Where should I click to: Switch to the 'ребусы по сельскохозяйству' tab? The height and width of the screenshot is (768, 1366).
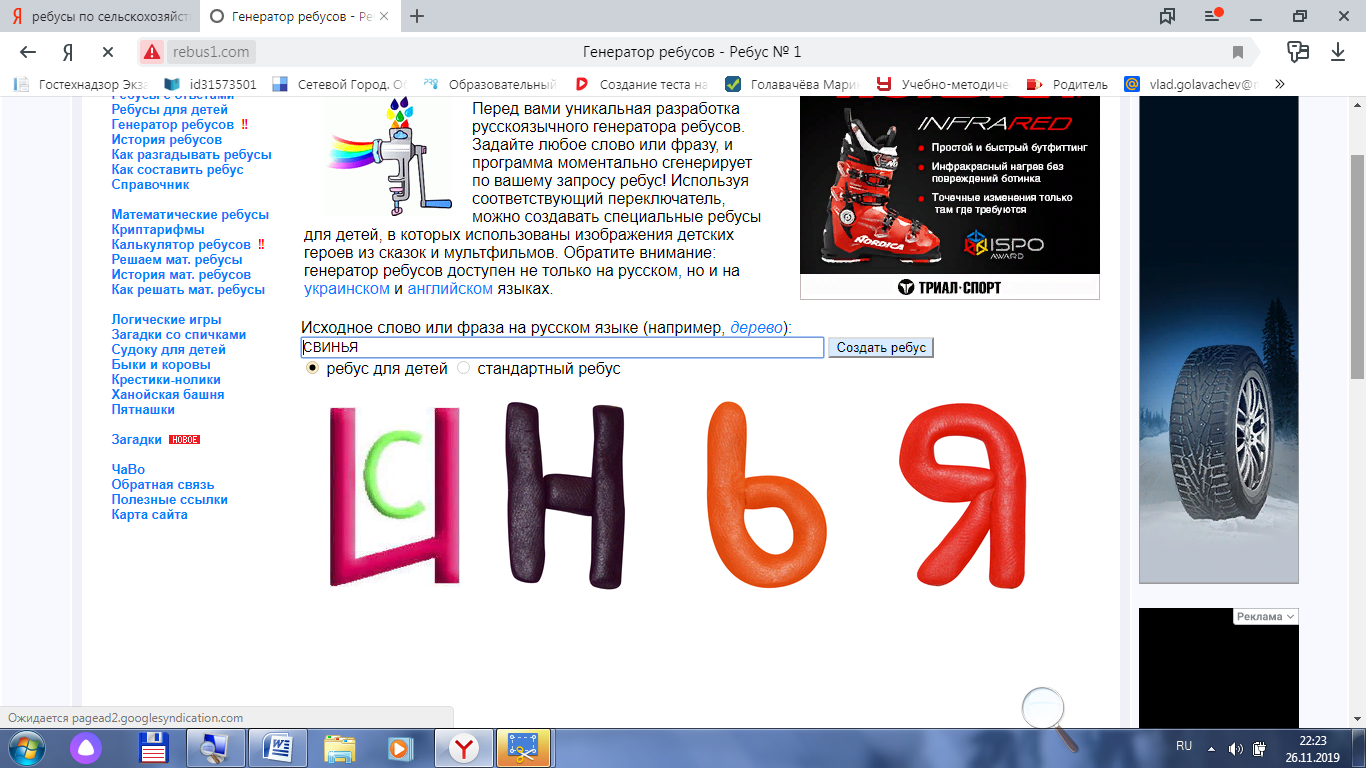[x=100, y=17]
